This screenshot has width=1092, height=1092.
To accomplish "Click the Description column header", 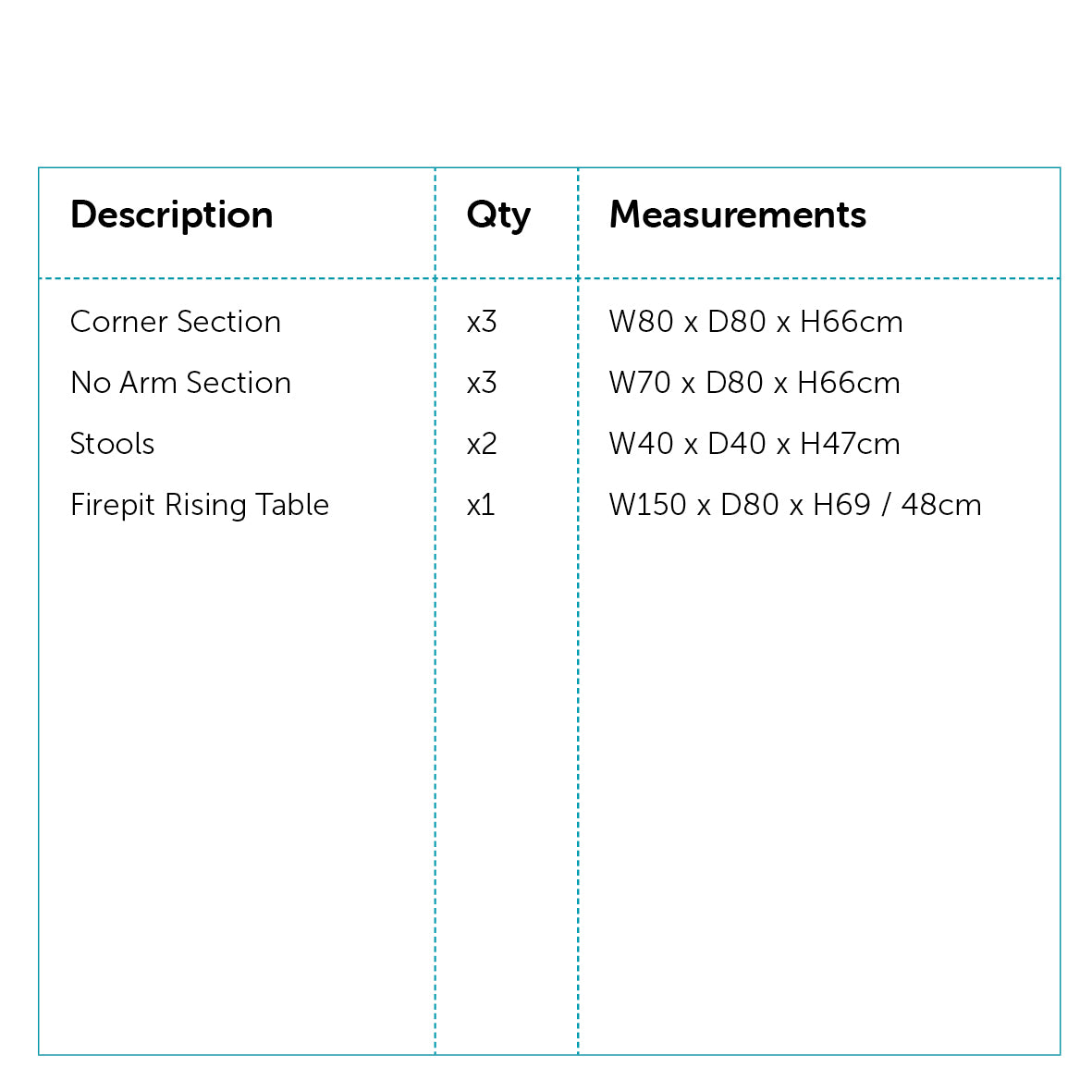I will tap(171, 215).
